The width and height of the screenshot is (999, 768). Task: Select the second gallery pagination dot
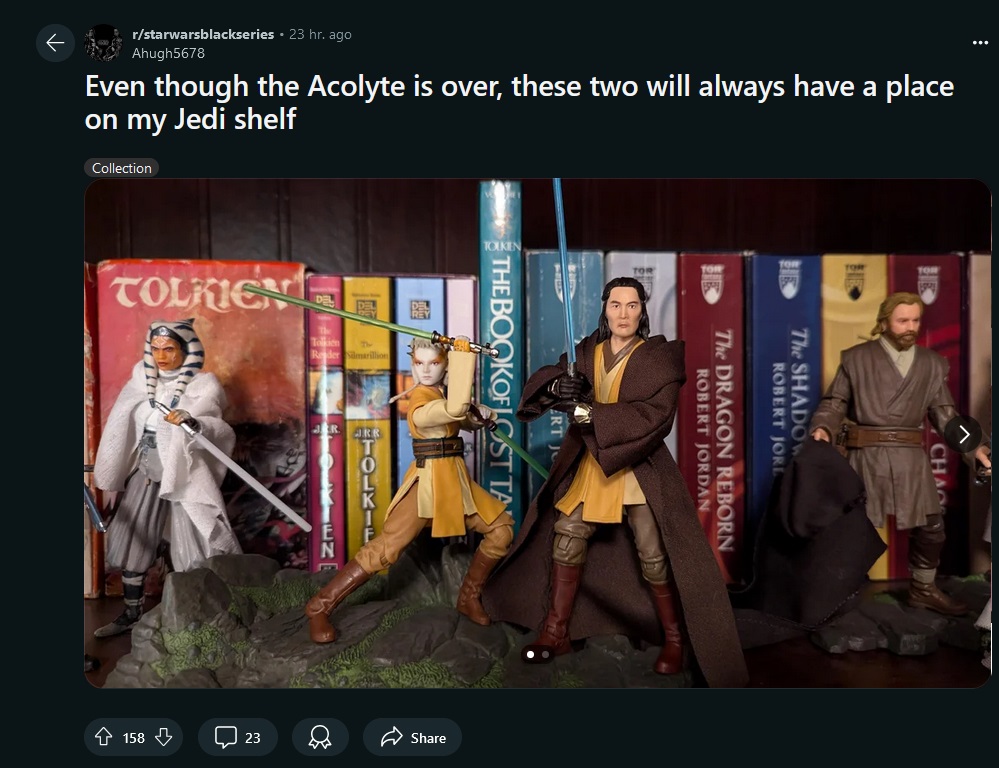pos(545,655)
